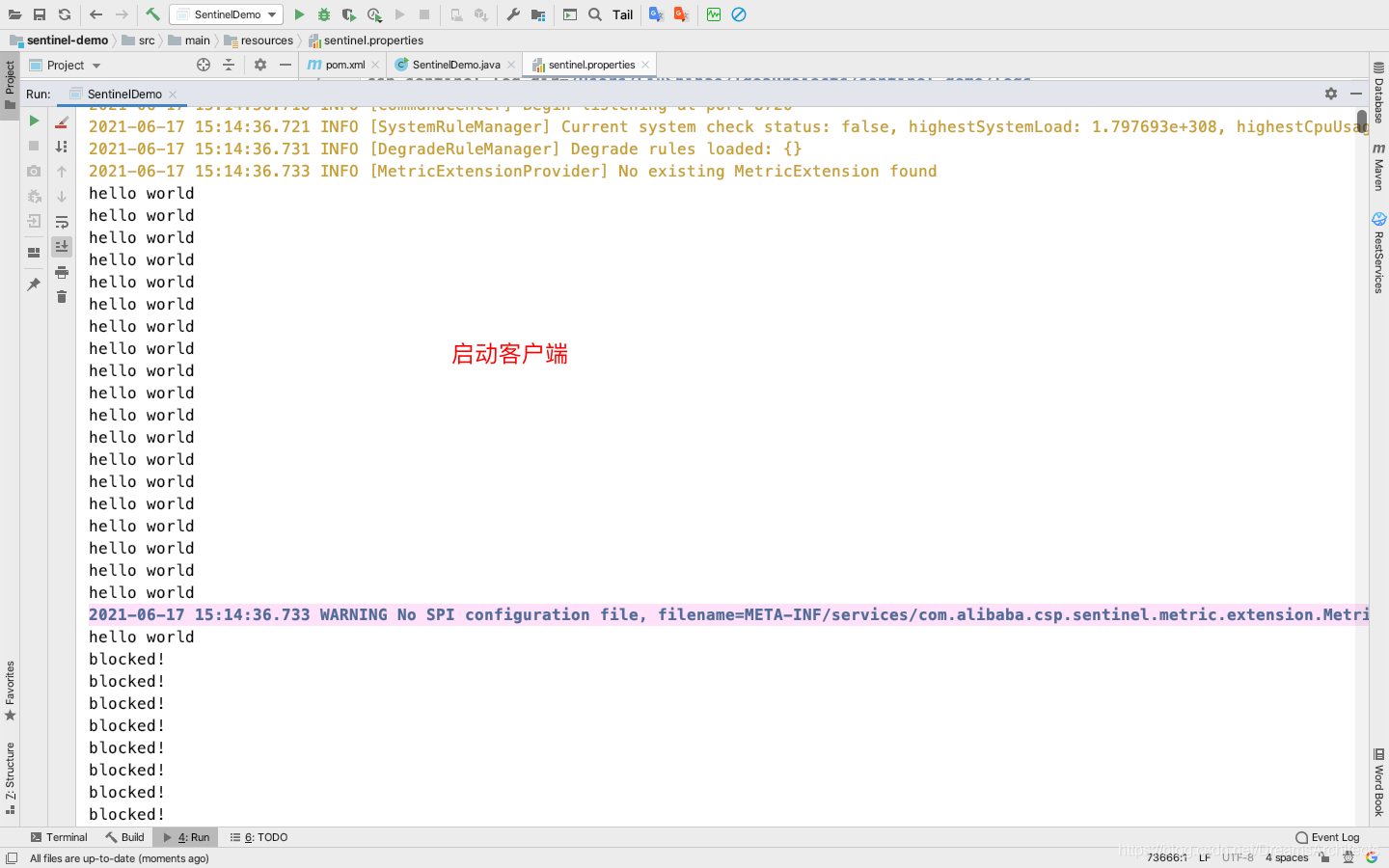This screenshot has height=868, width=1389.
Task: Click the blue Google Translate icon
Action: [657, 14]
